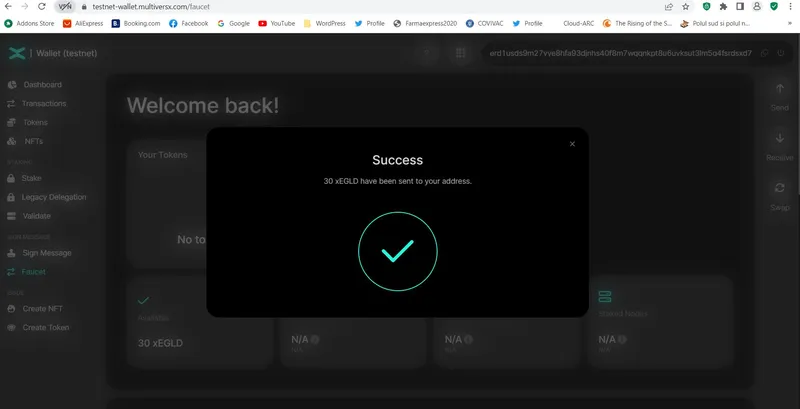Close the Success dialog with the X
The image size is (800, 409).
pyautogui.click(x=572, y=144)
